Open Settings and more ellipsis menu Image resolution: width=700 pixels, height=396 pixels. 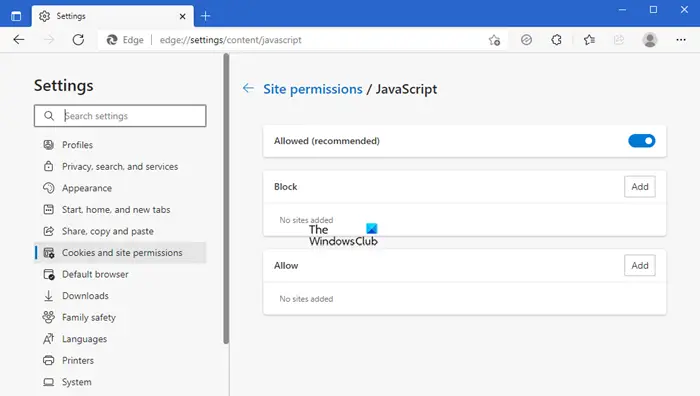click(681, 40)
